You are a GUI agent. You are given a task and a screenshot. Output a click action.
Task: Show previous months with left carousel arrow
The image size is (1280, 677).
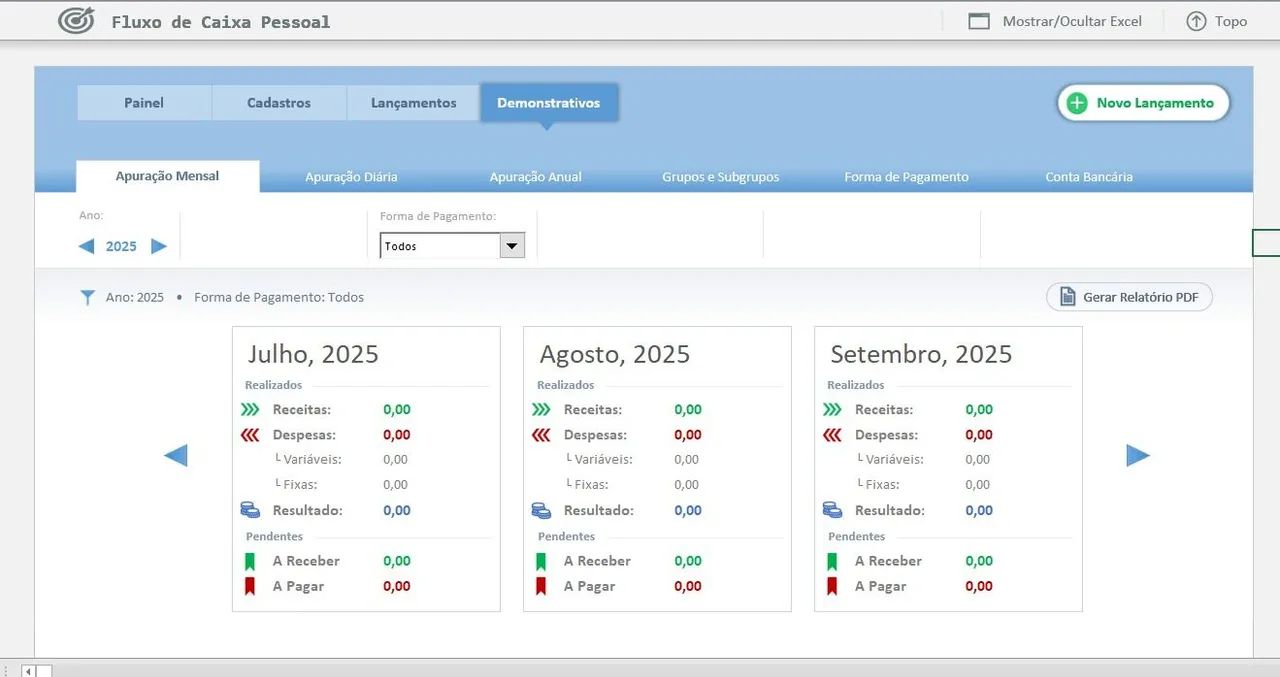pyautogui.click(x=176, y=456)
